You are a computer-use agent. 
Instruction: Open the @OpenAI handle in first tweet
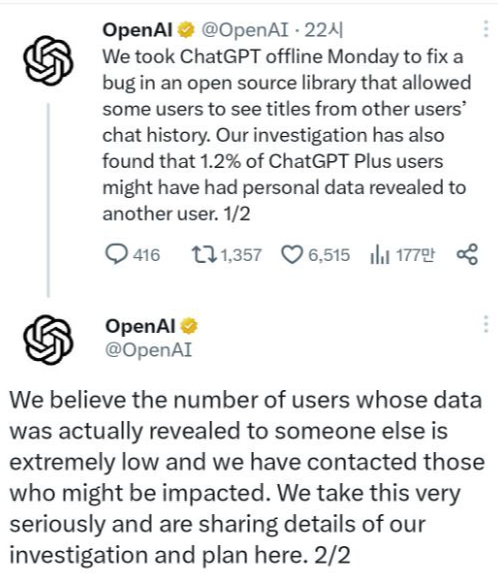pyautogui.click(x=245, y=30)
